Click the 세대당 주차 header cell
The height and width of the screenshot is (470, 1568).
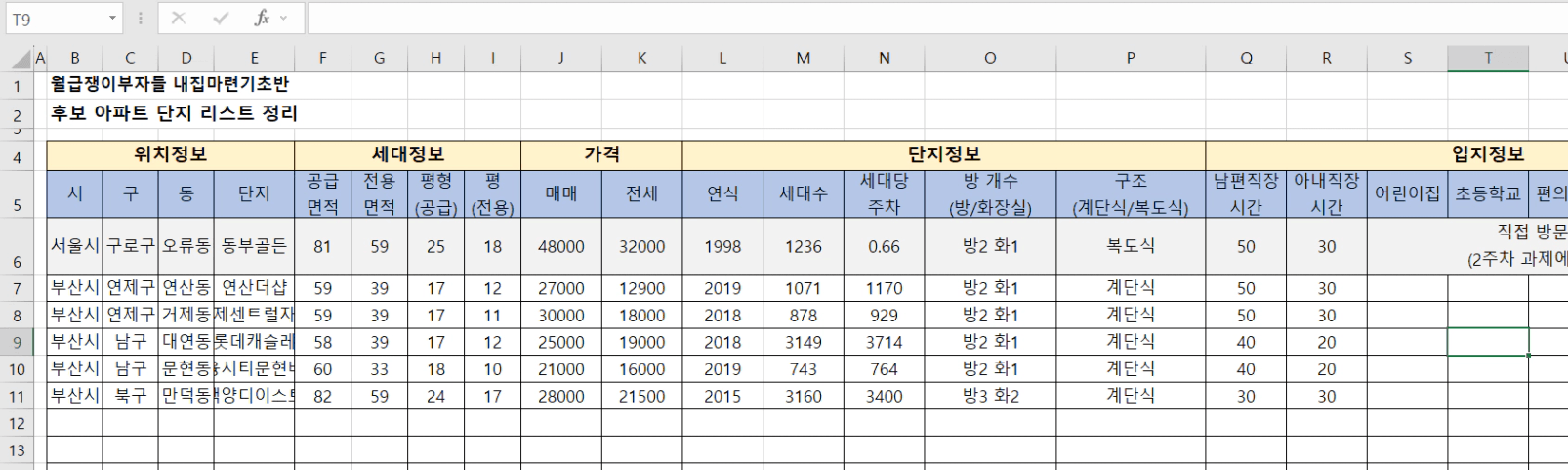pyautogui.click(x=885, y=193)
